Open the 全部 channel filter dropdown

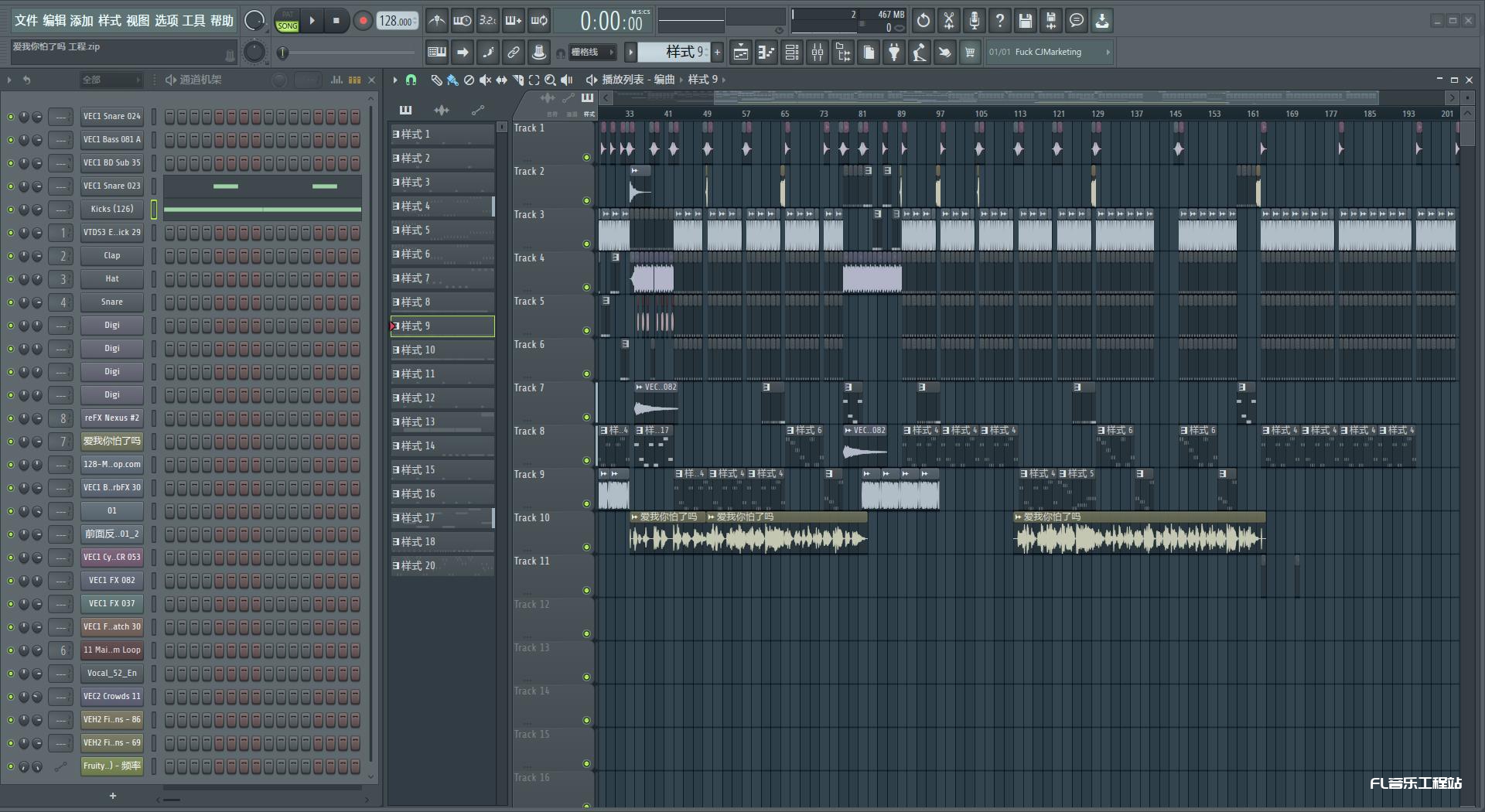coord(111,80)
